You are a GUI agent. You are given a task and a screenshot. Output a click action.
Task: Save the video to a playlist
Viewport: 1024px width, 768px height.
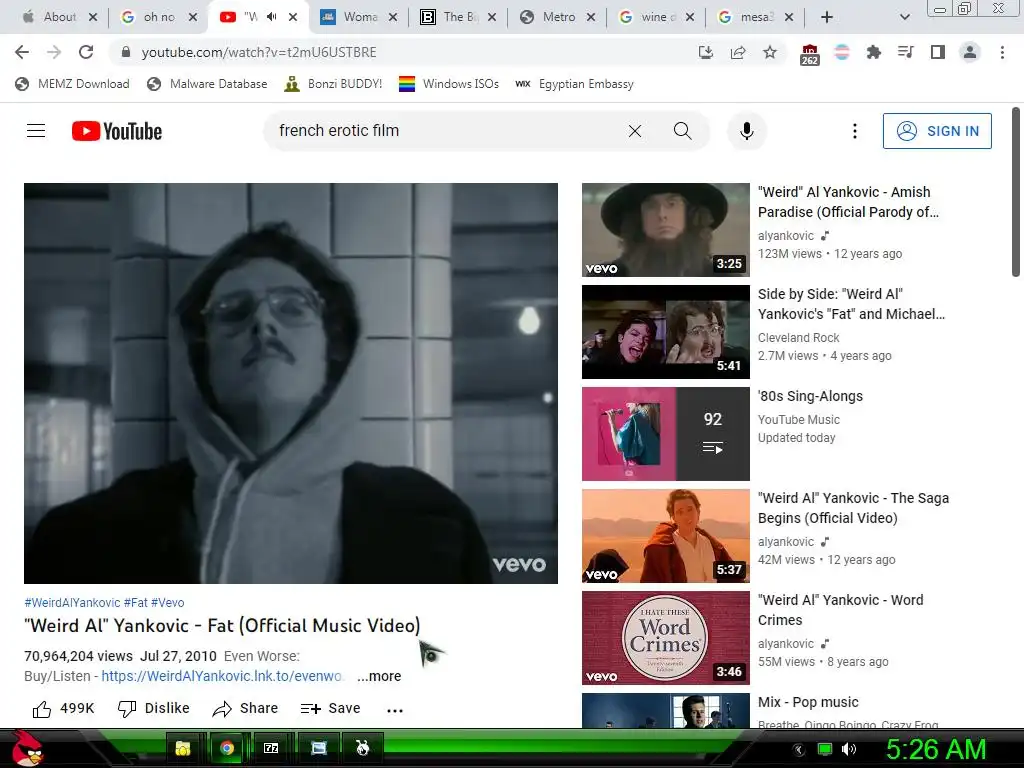click(330, 709)
